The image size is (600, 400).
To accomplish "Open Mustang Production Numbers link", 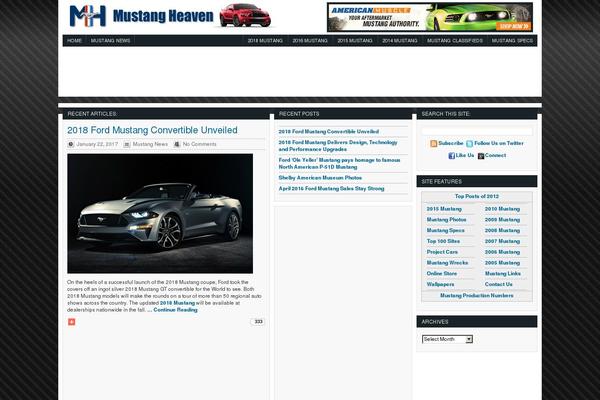I will [477, 296].
